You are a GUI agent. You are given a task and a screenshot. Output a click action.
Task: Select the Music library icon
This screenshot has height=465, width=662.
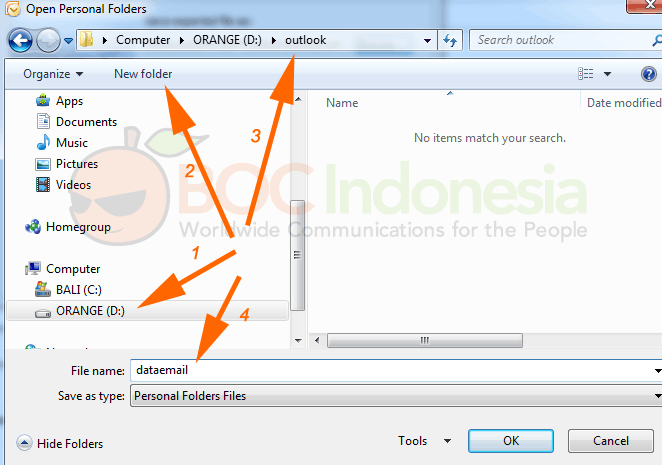coord(43,143)
